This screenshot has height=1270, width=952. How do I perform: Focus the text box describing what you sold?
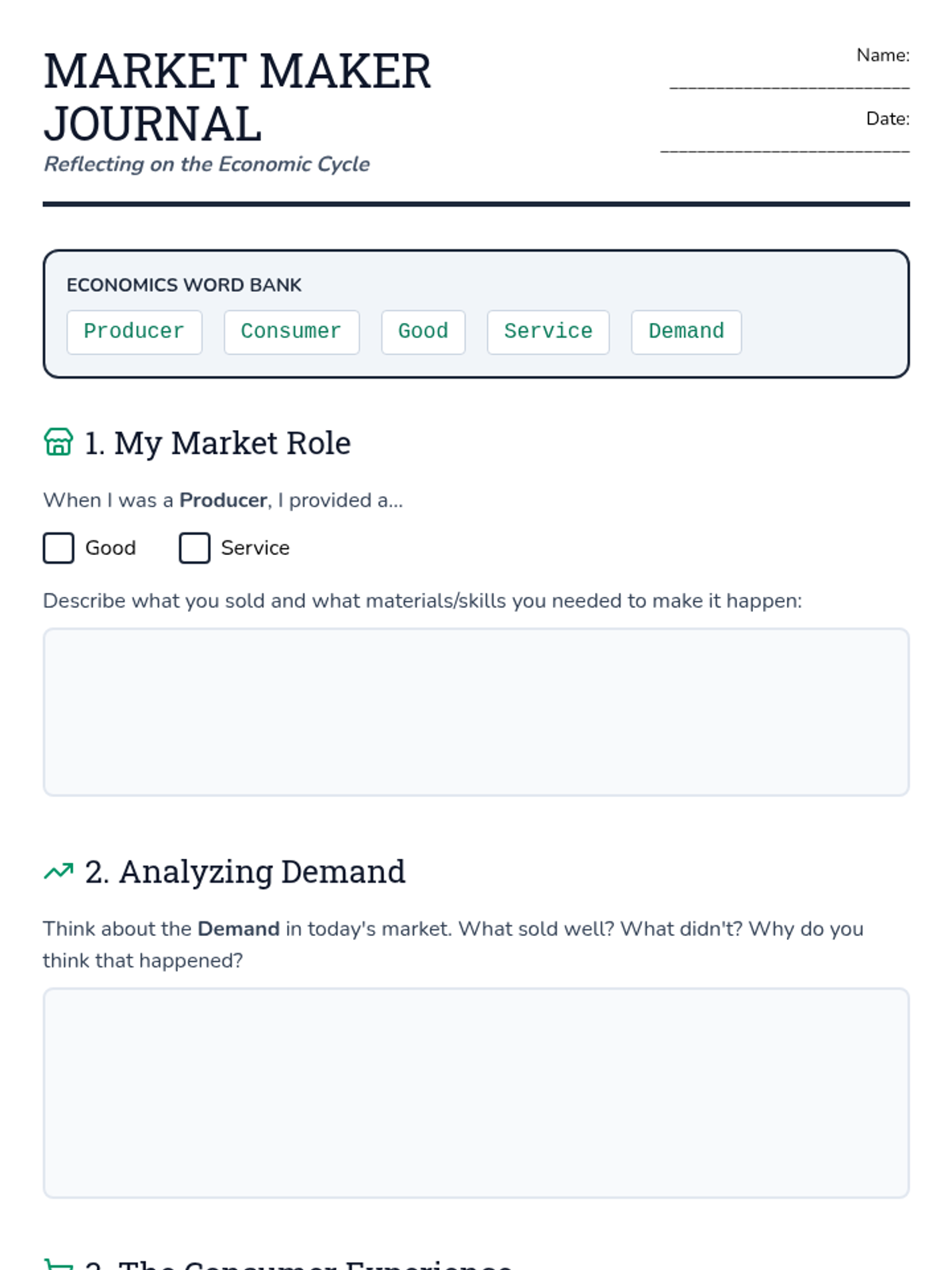click(x=476, y=712)
